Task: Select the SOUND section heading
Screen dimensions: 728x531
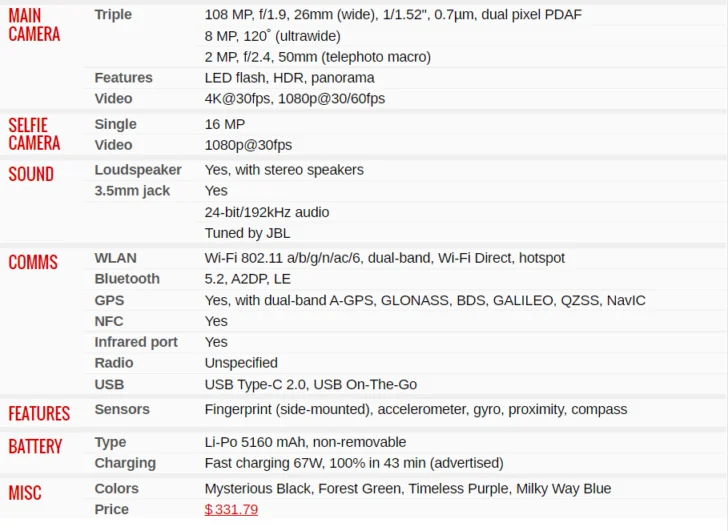Action: click(x=31, y=174)
